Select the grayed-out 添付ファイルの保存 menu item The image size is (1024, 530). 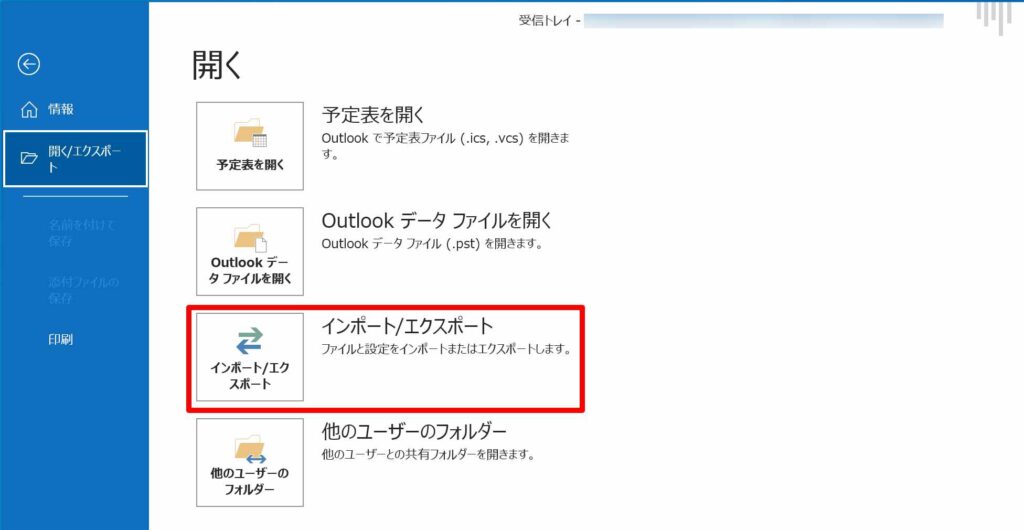(x=82, y=290)
